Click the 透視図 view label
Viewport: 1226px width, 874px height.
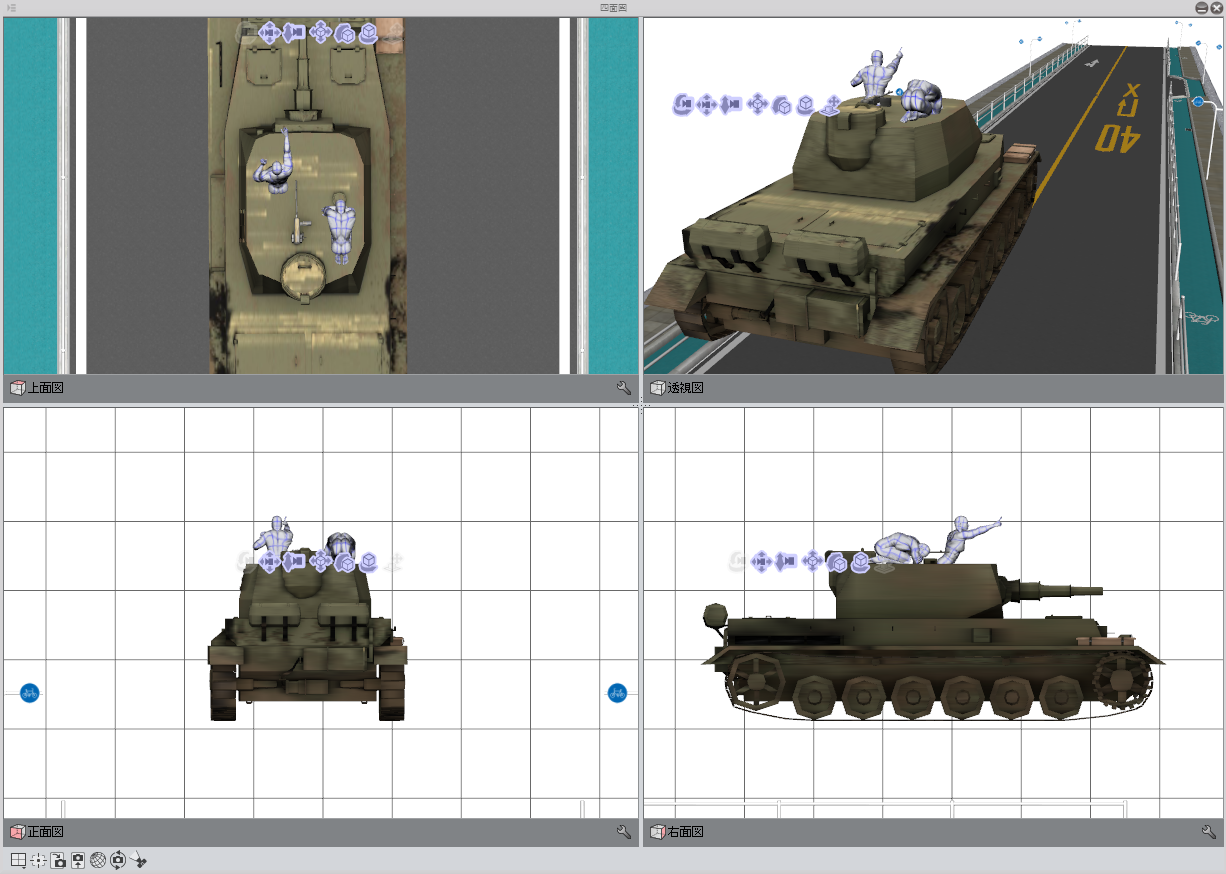pos(685,387)
